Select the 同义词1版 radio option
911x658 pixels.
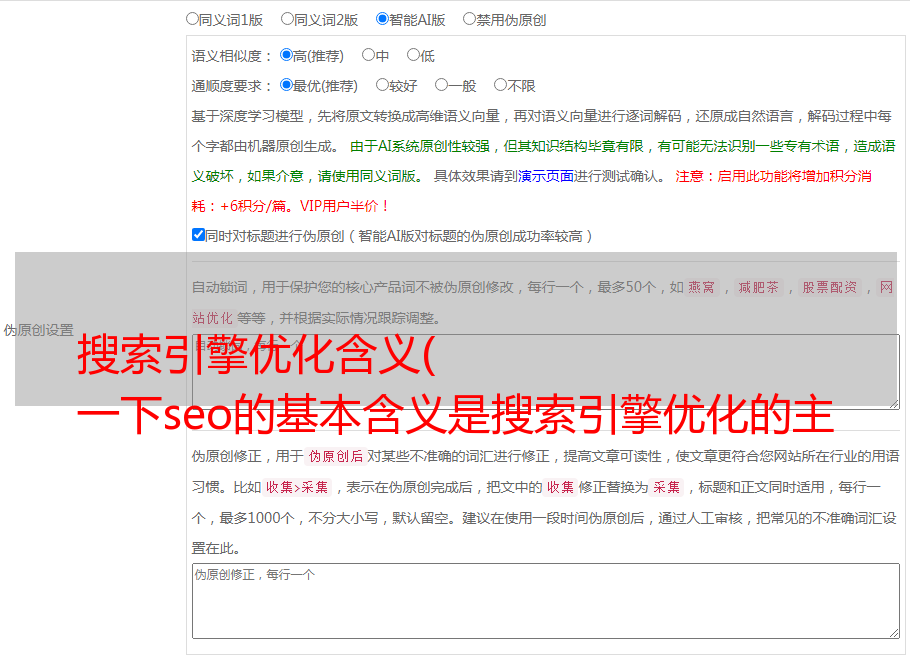192,19
